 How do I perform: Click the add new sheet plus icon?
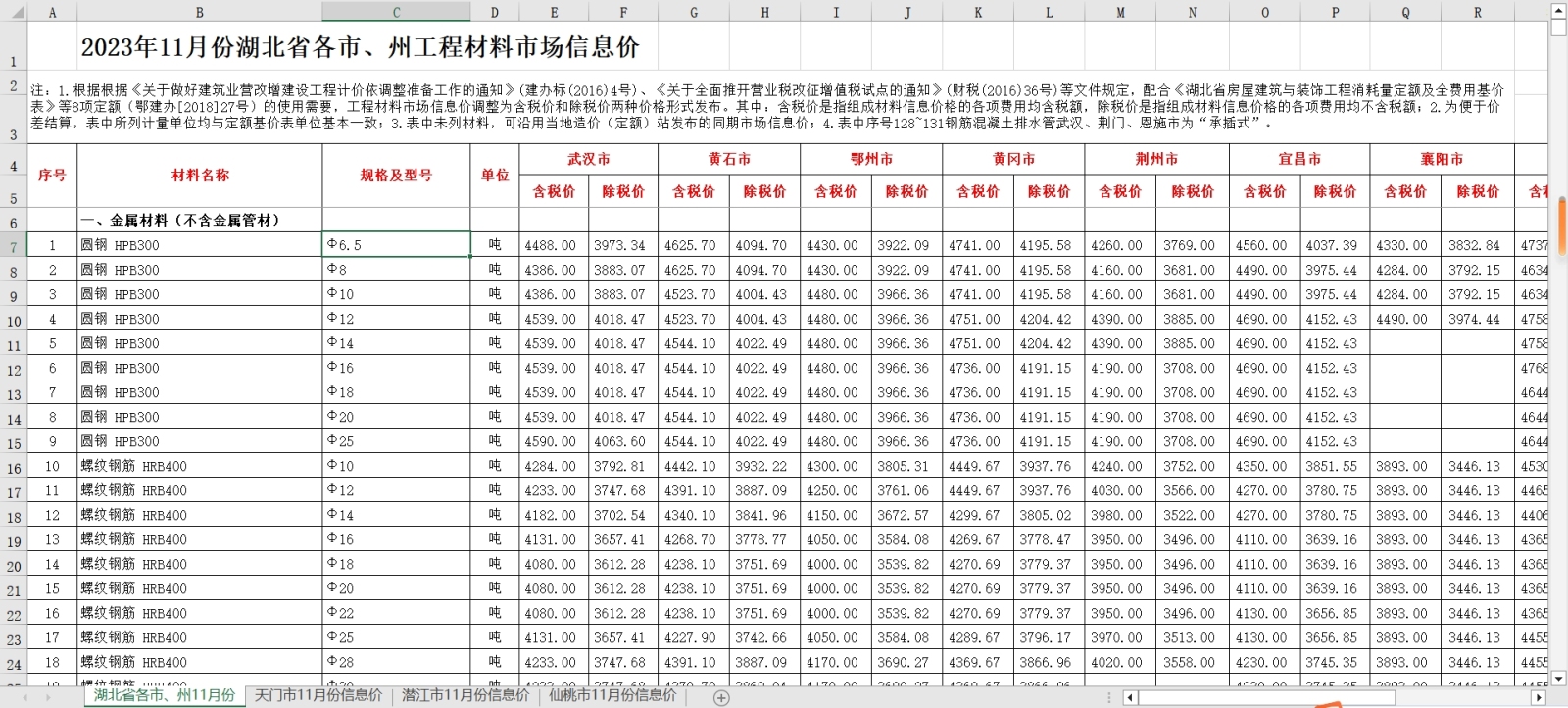[x=721, y=697]
